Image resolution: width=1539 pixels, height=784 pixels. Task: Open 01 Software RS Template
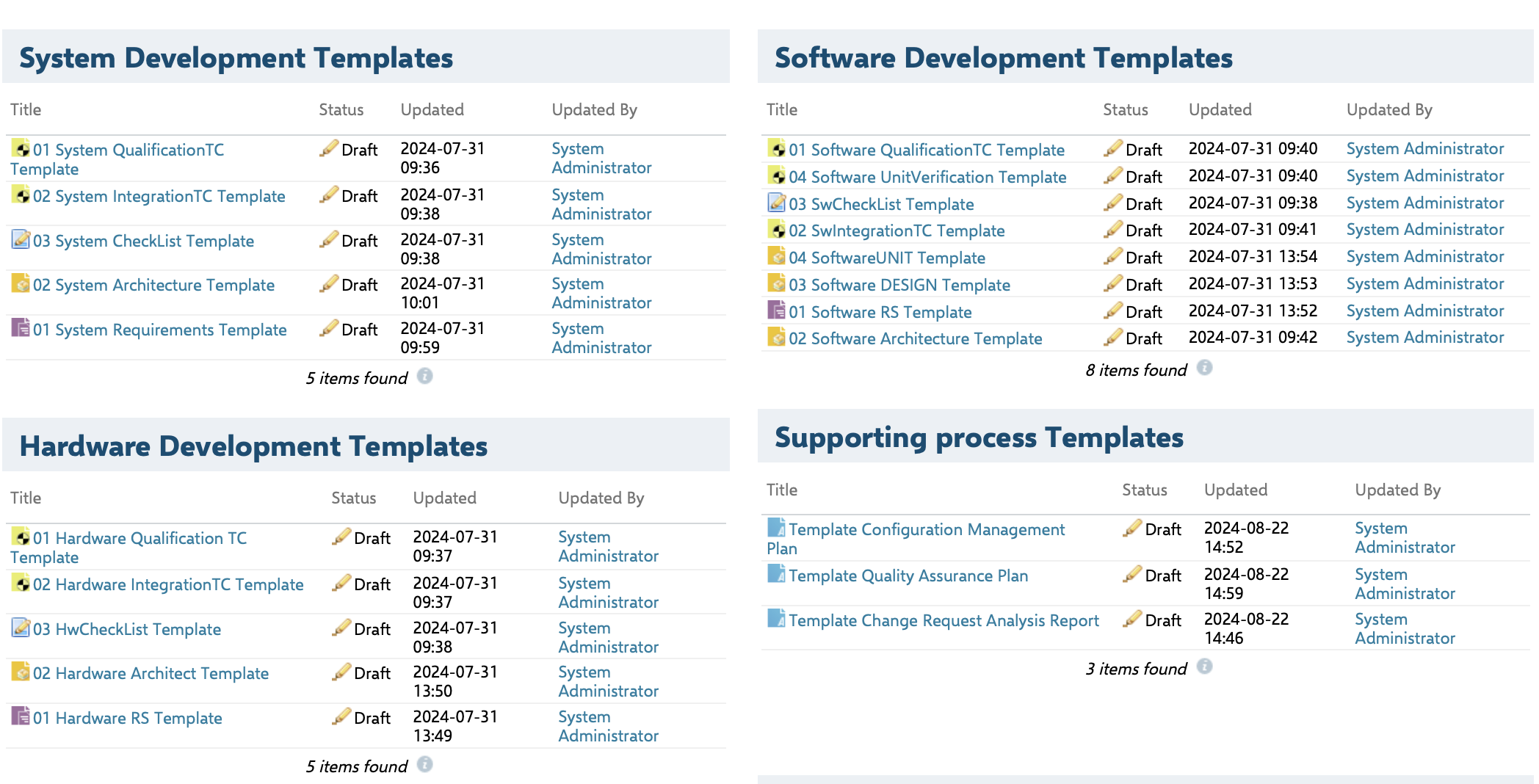[x=880, y=312]
